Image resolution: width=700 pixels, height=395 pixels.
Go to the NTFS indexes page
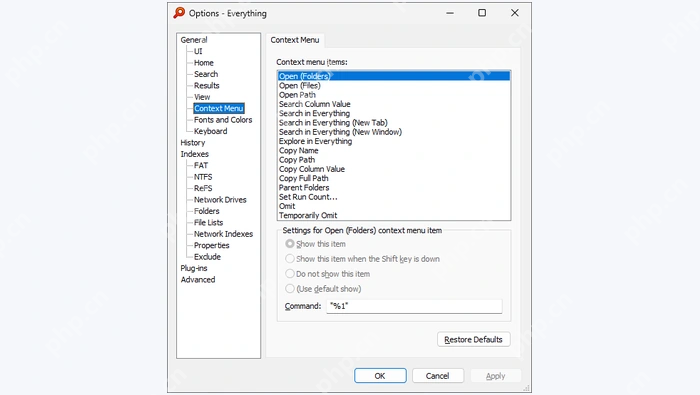pos(203,177)
